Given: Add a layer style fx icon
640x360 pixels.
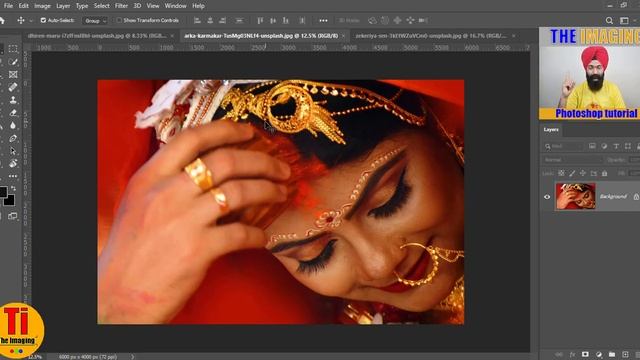Looking at the screenshot, I should (572, 354).
